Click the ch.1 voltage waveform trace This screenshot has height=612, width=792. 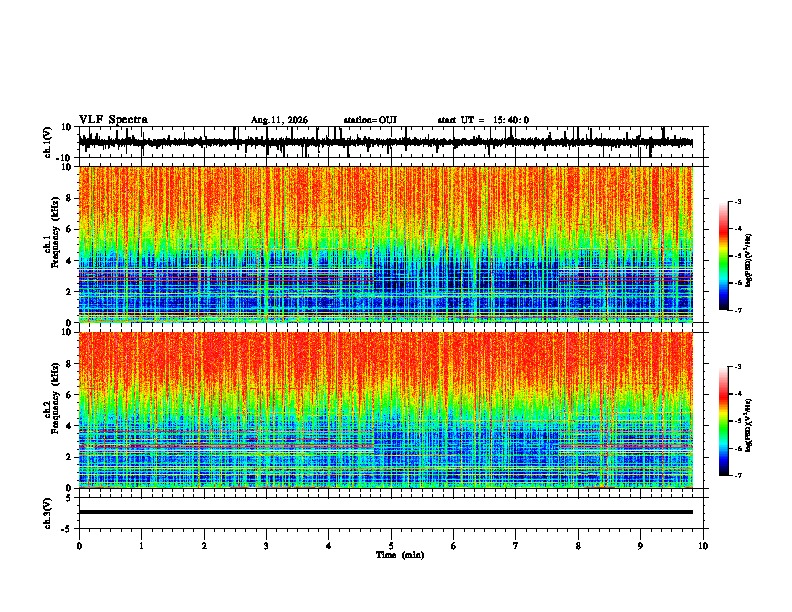385,143
